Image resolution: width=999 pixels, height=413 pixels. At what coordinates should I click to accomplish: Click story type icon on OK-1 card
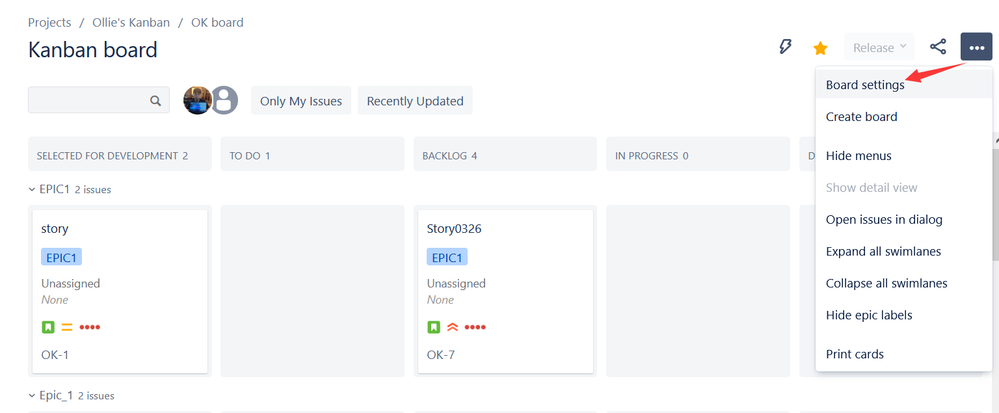[48, 327]
